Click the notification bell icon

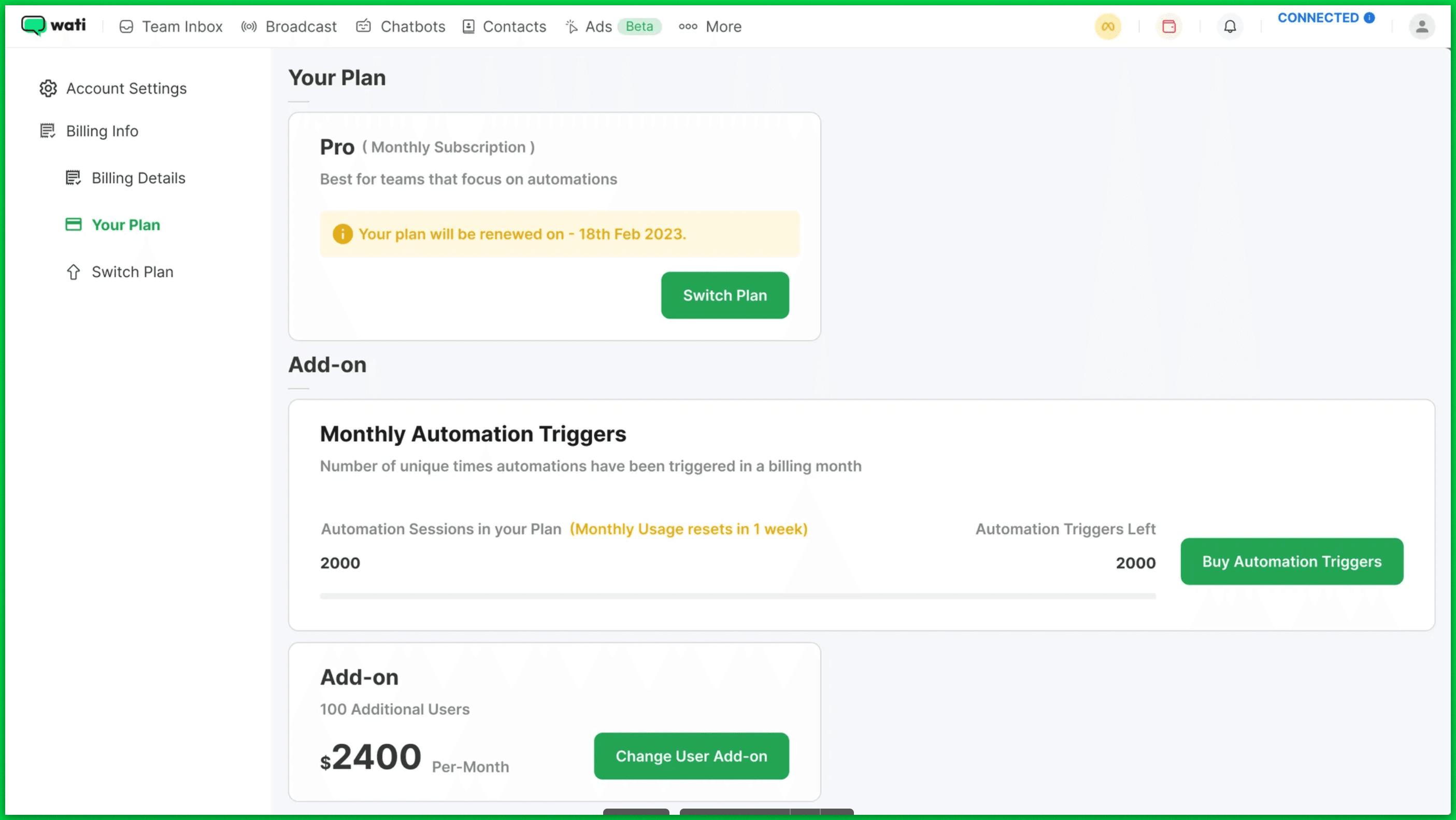click(x=1230, y=26)
